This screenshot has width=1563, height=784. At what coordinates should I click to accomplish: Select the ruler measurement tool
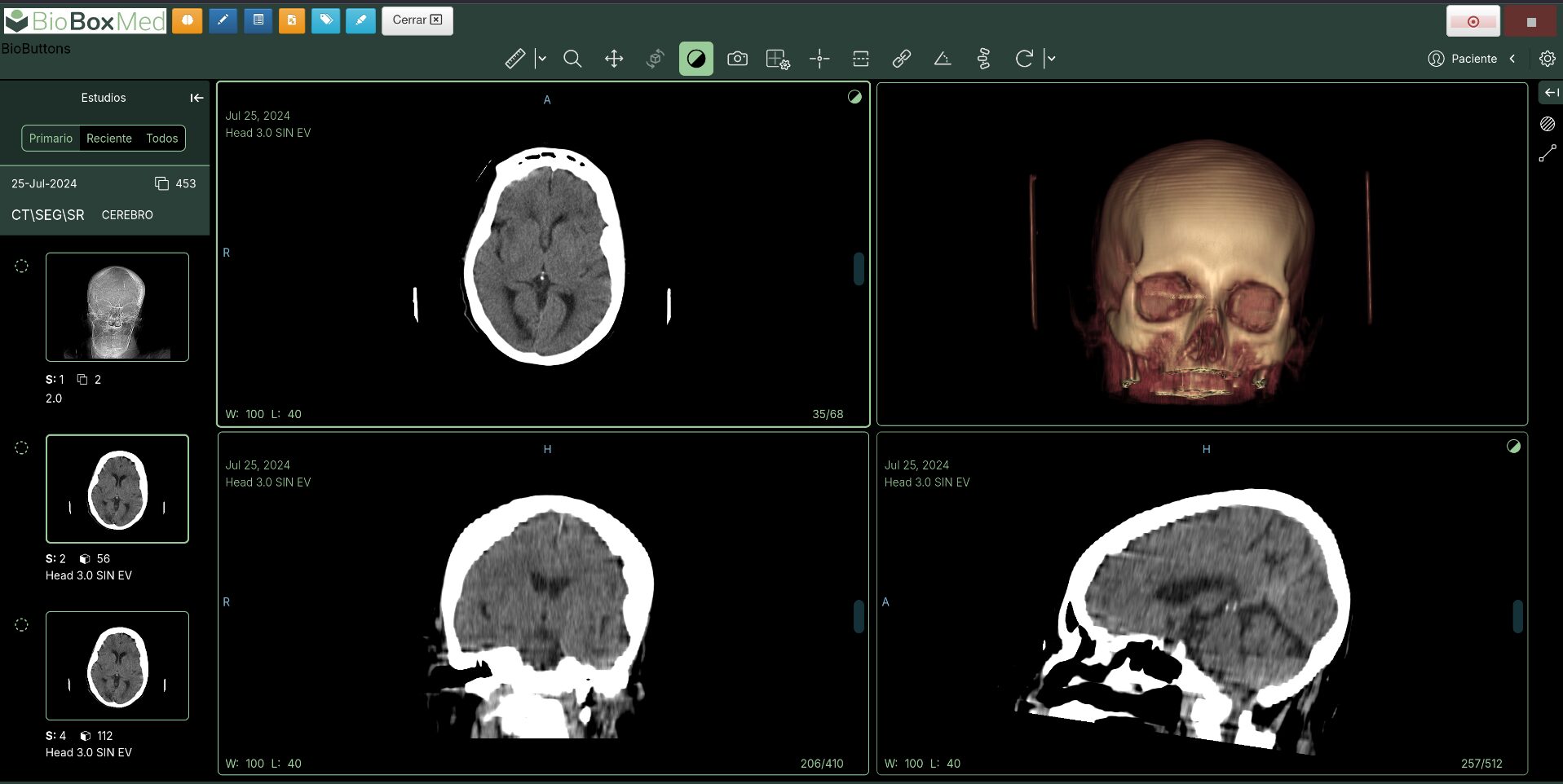tap(514, 59)
